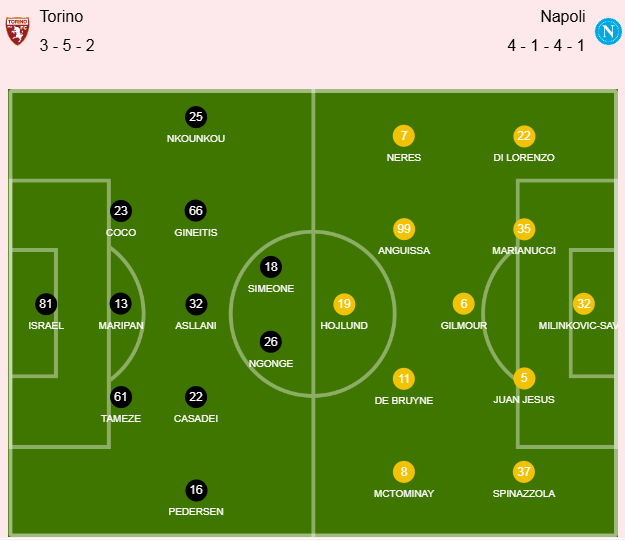Image resolution: width=625 pixels, height=541 pixels.
Task: Click Milinkovic-Savic's number 32 marker
Action: tap(584, 304)
